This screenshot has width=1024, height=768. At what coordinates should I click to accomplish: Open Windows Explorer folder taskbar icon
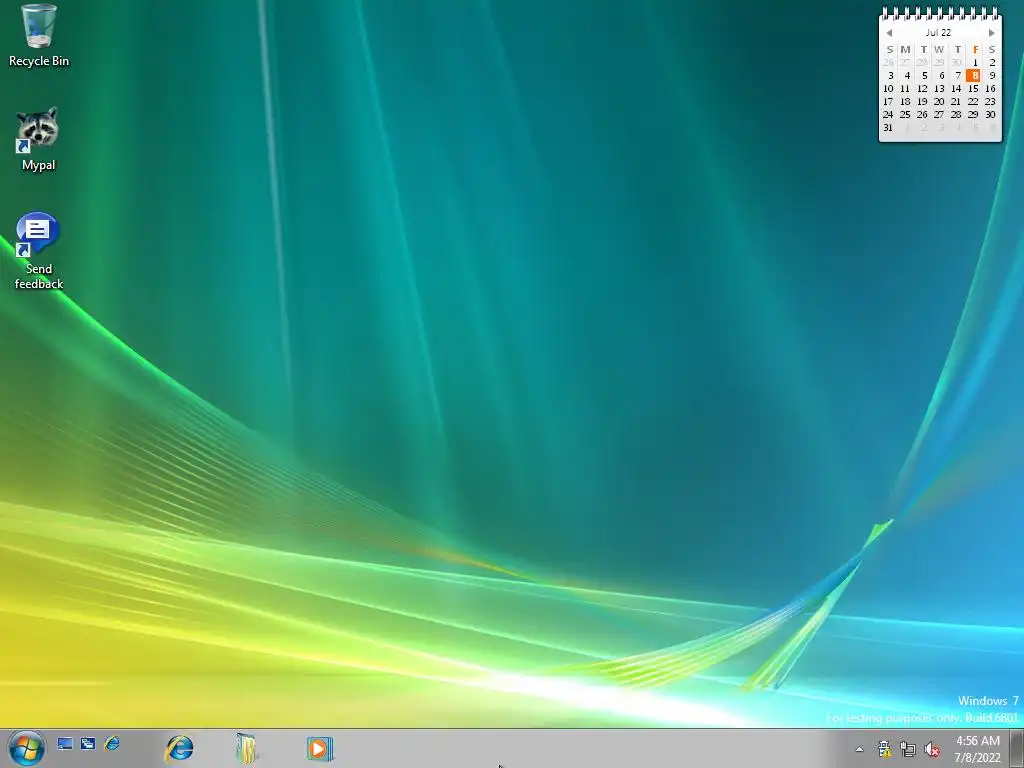pos(248,748)
